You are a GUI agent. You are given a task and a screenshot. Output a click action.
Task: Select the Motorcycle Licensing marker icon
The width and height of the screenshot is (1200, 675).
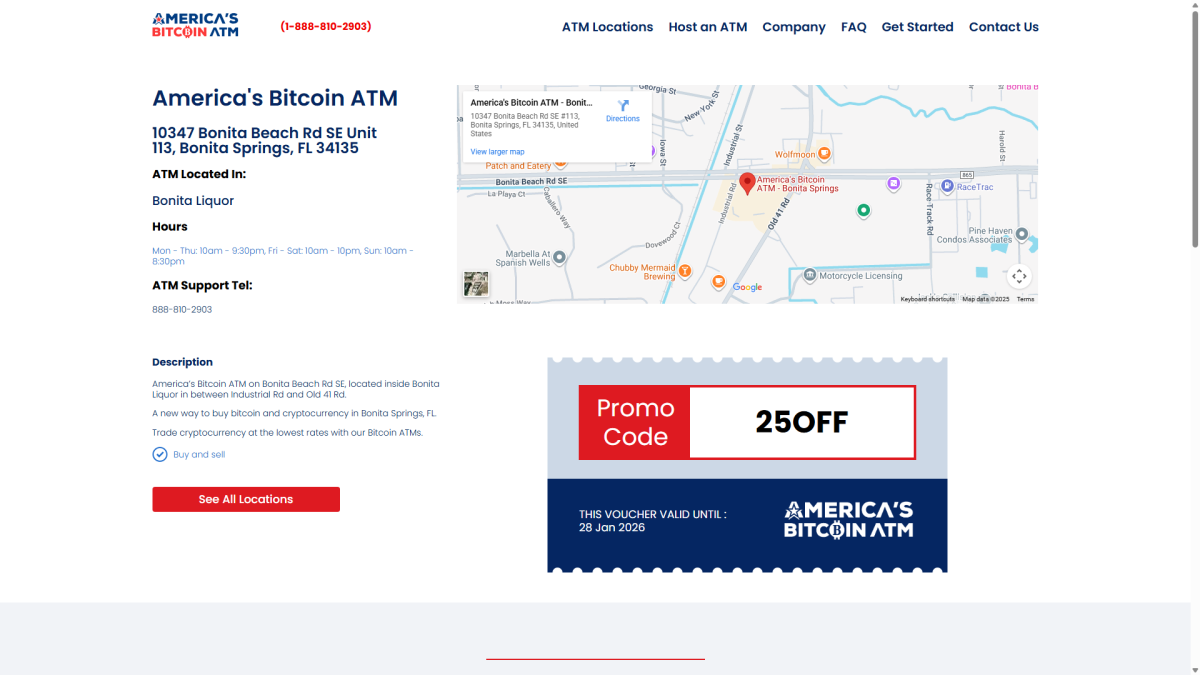(x=810, y=276)
